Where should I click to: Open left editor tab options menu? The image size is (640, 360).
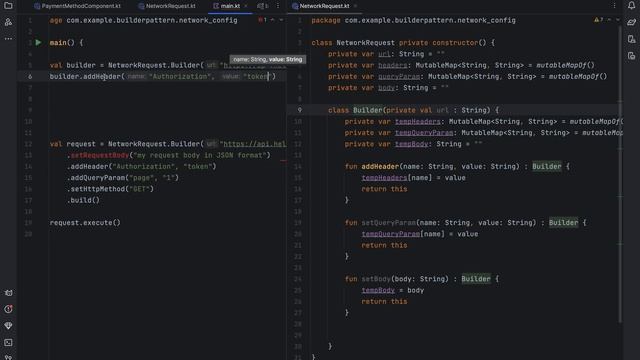[278, 6]
